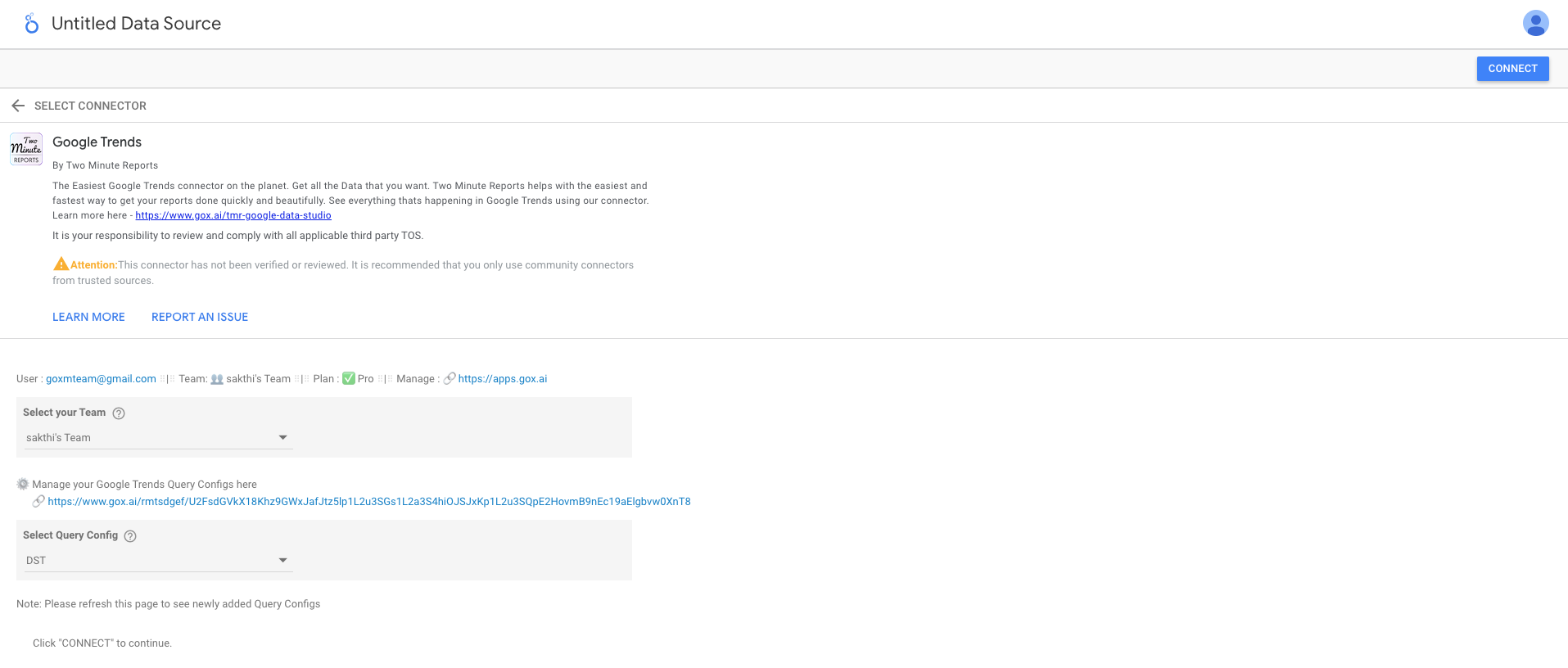Image resolution: width=1568 pixels, height=668 pixels.
Task: Click the 'Select your Team' label
Action: coord(64,413)
